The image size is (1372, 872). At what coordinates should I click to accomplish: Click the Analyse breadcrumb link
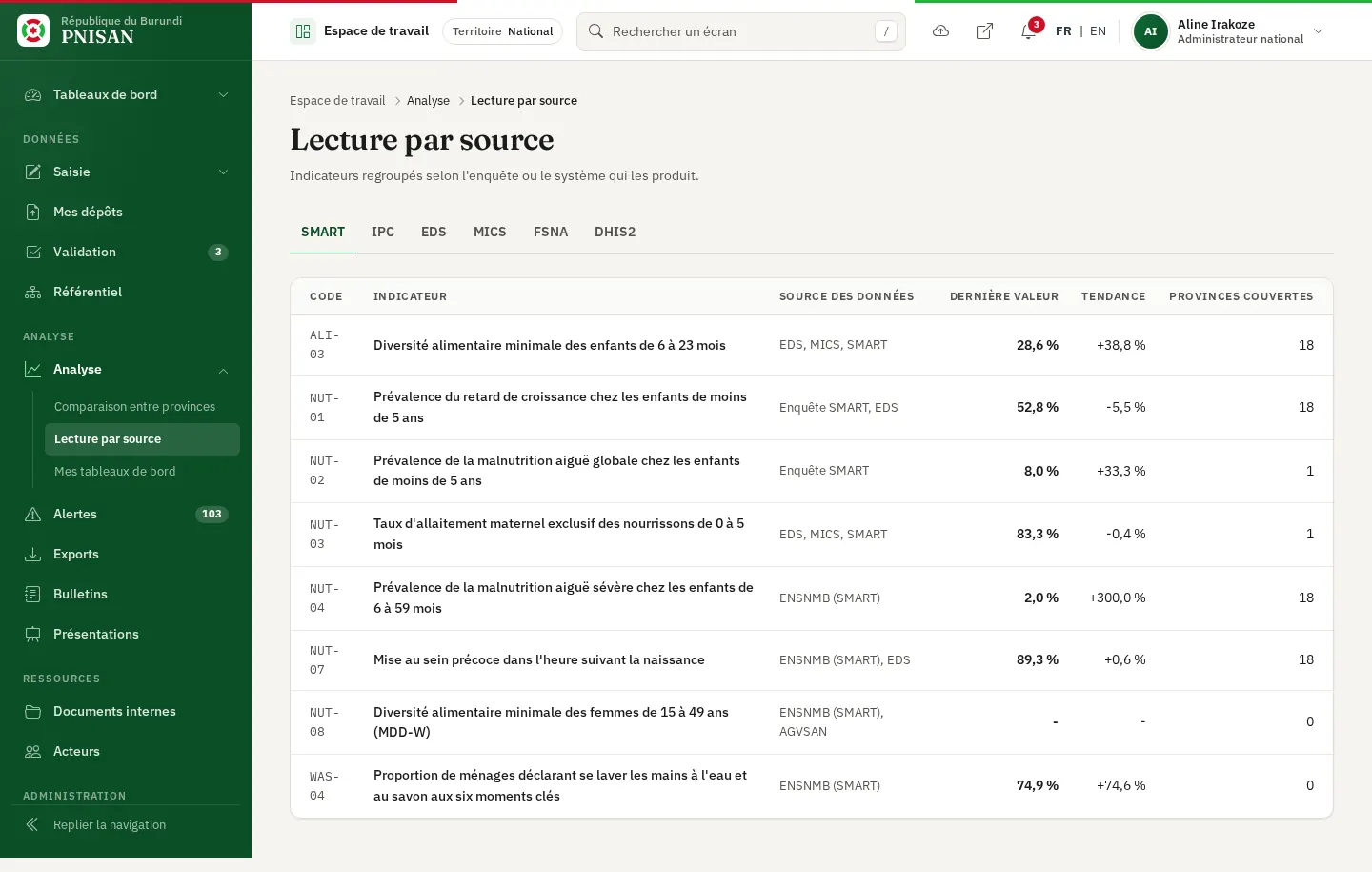coord(428,100)
